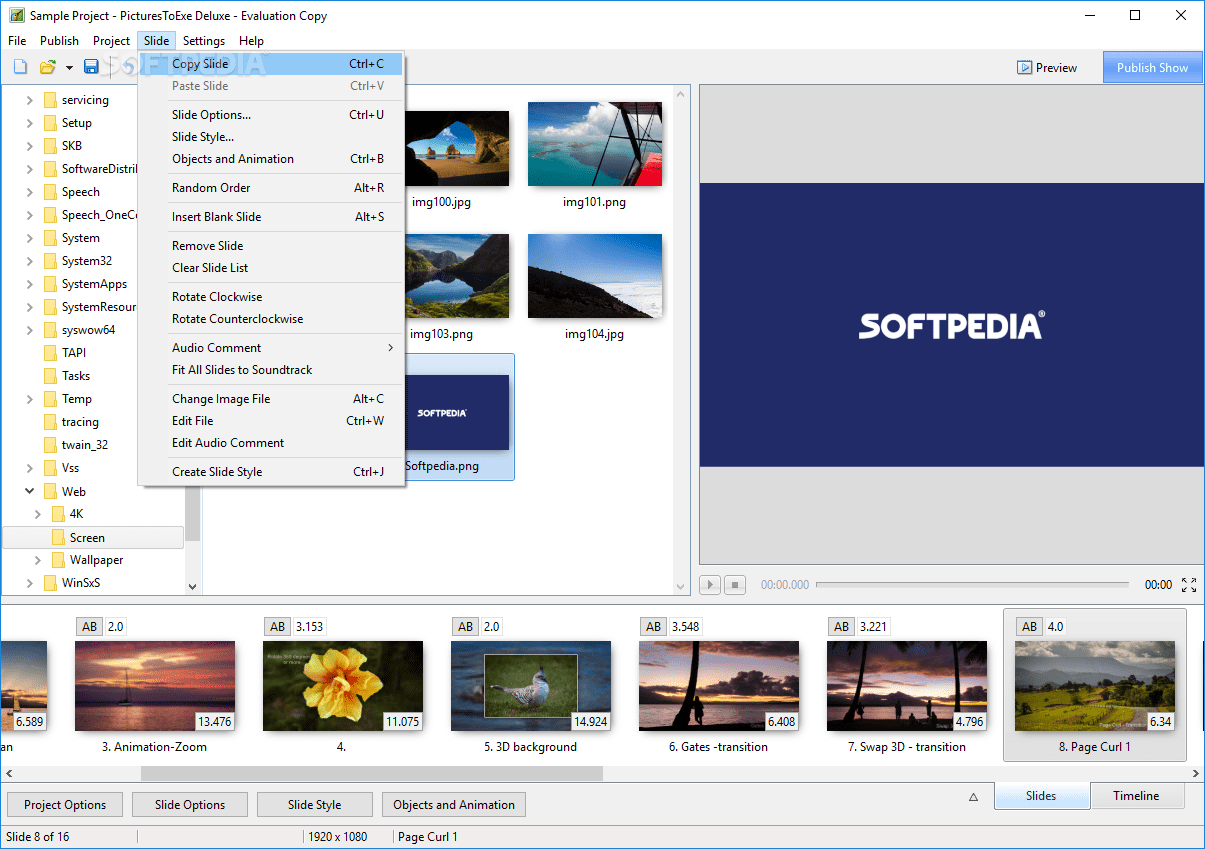Screen dimensions: 1205x849
Task: Expand the servicing folder
Action: tap(29, 100)
